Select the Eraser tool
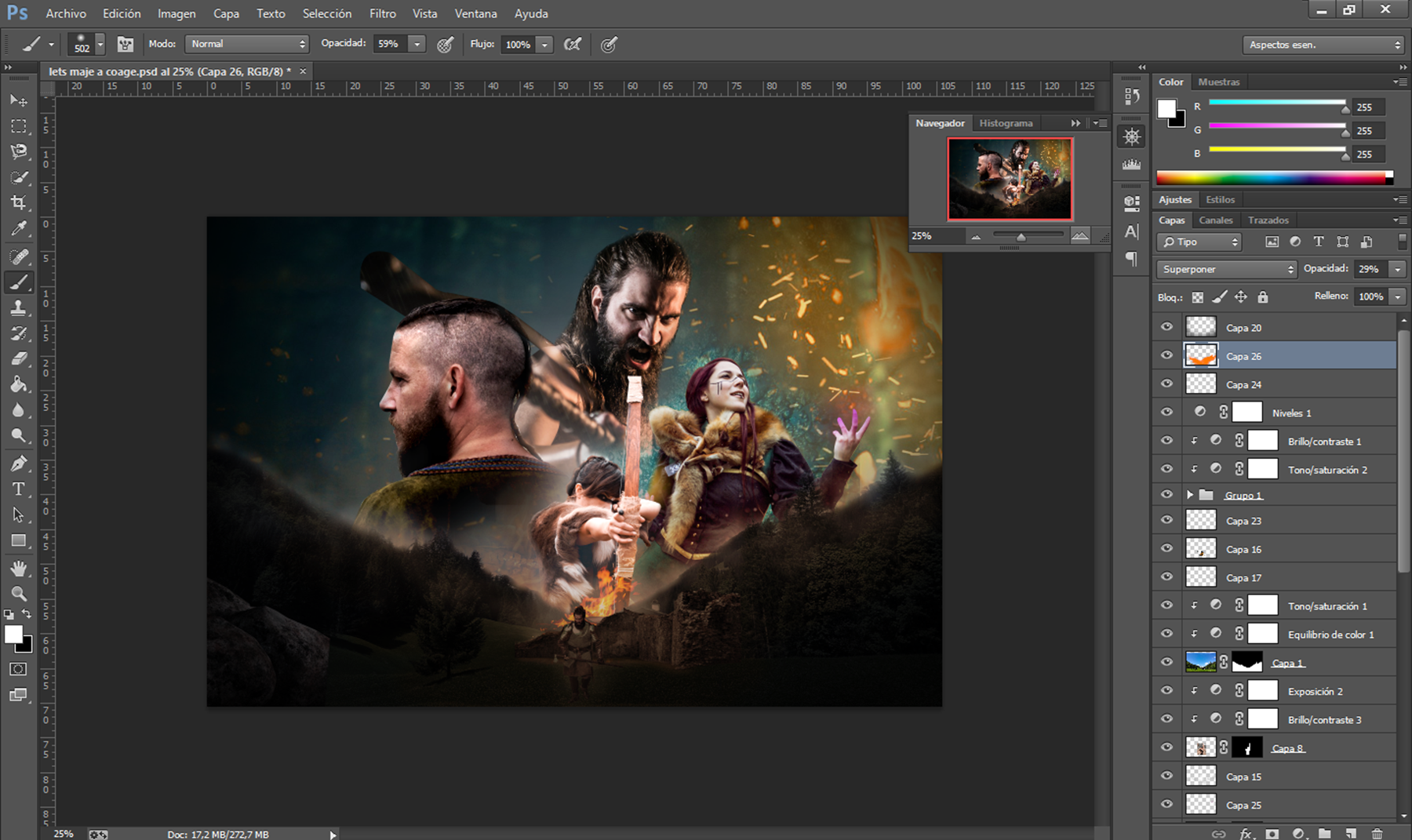1412x840 pixels. (x=19, y=359)
